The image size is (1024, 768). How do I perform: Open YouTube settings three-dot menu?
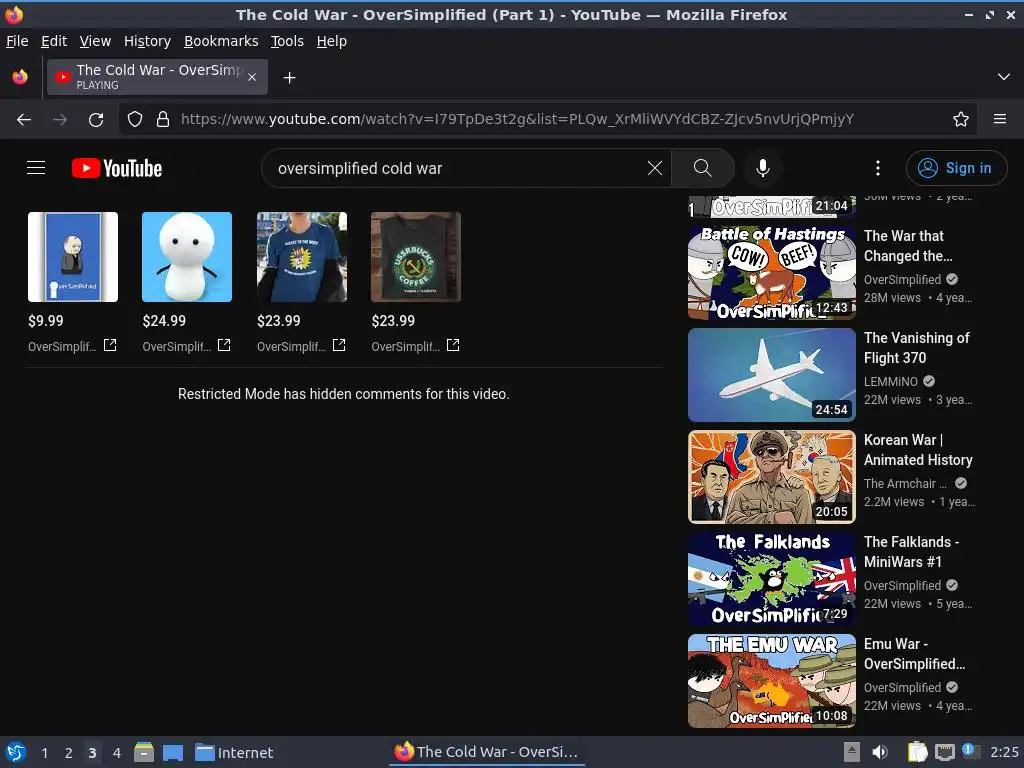(x=878, y=168)
